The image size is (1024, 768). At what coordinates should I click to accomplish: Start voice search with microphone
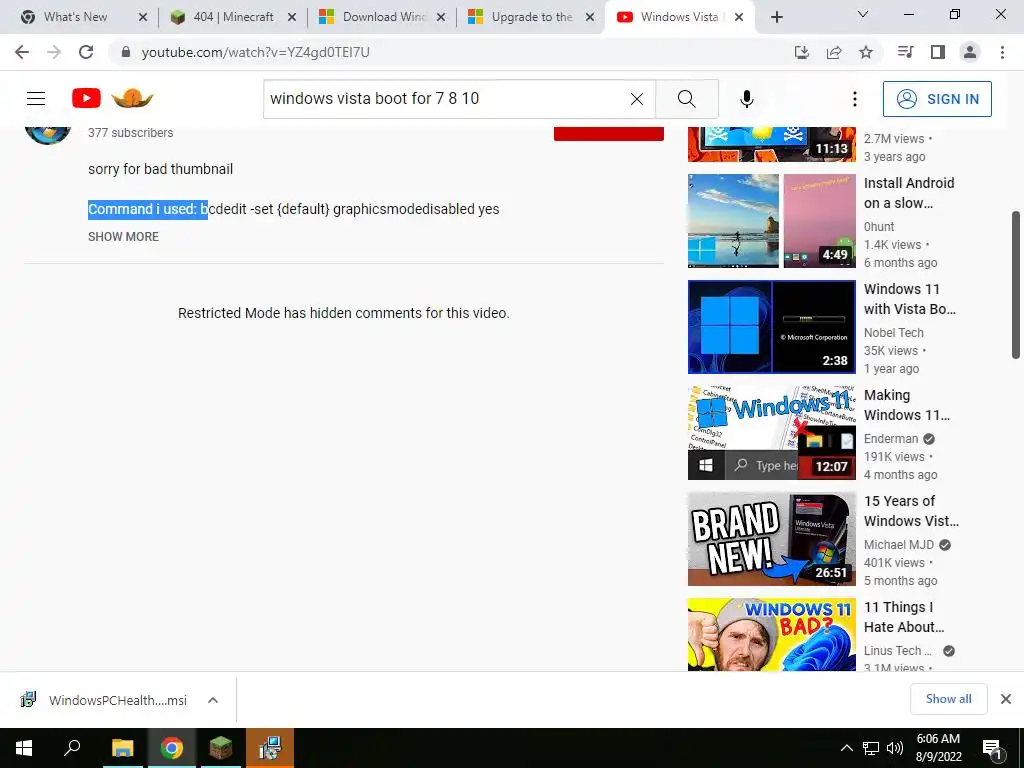(747, 99)
